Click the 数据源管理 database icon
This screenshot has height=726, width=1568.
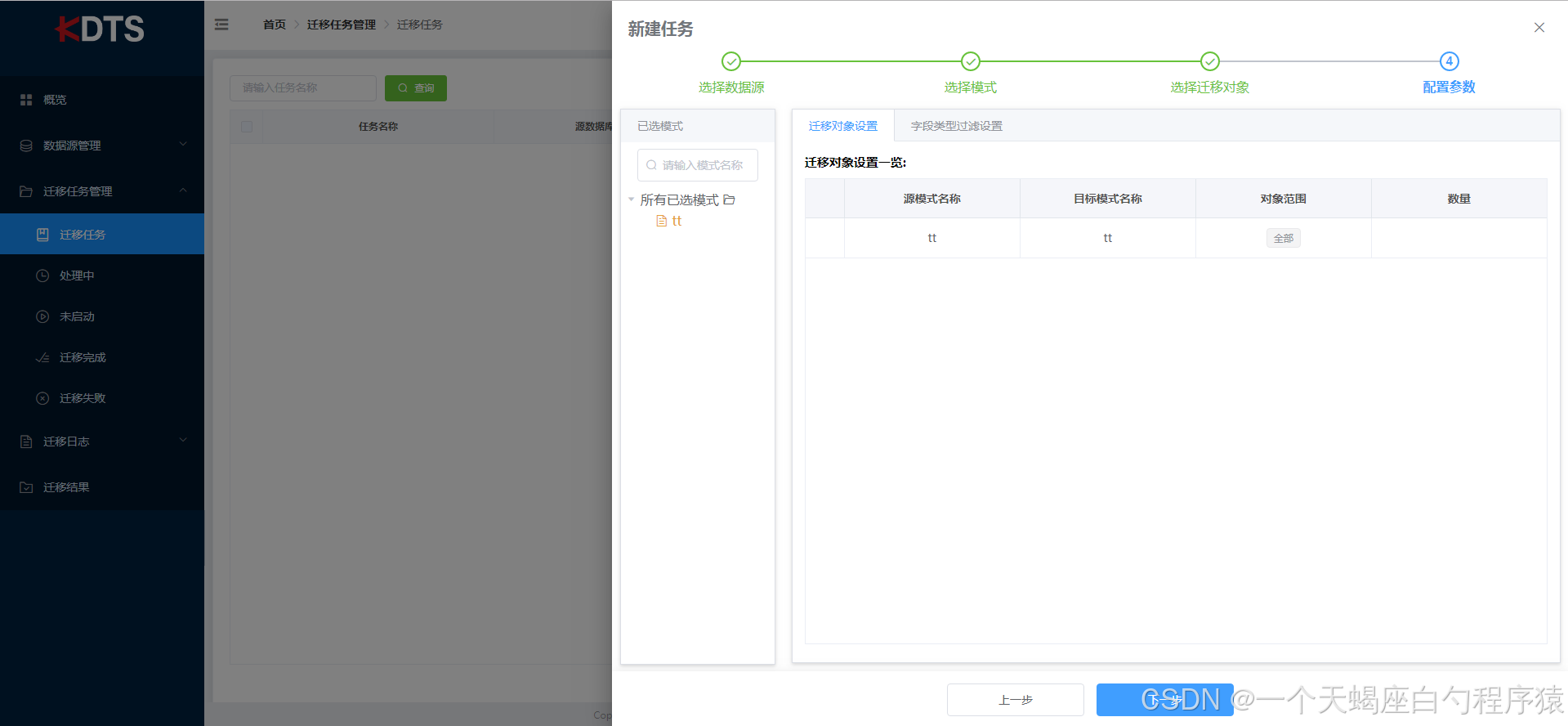click(x=26, y=146)
